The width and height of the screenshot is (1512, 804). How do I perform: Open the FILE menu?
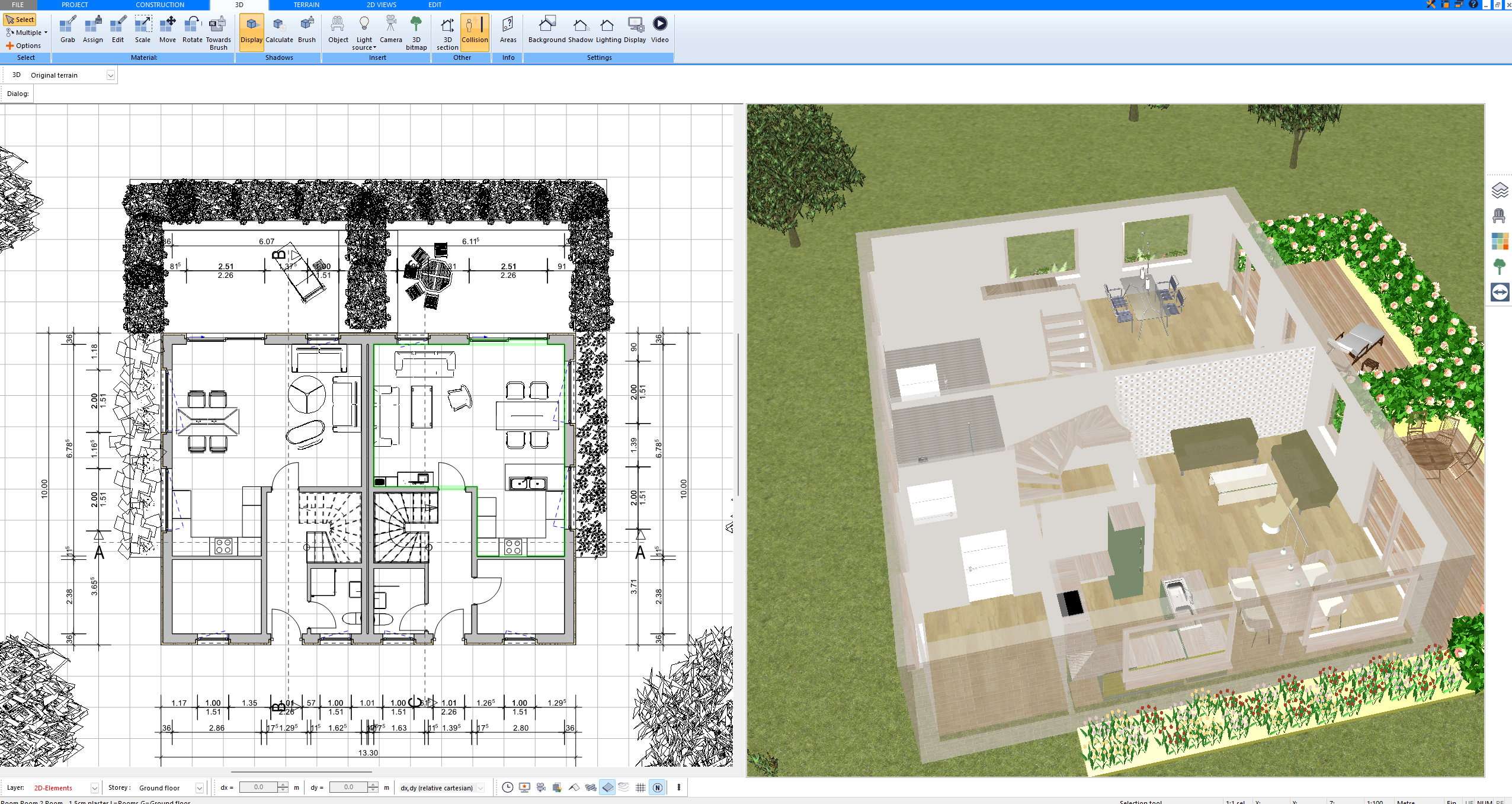[18, 5]
